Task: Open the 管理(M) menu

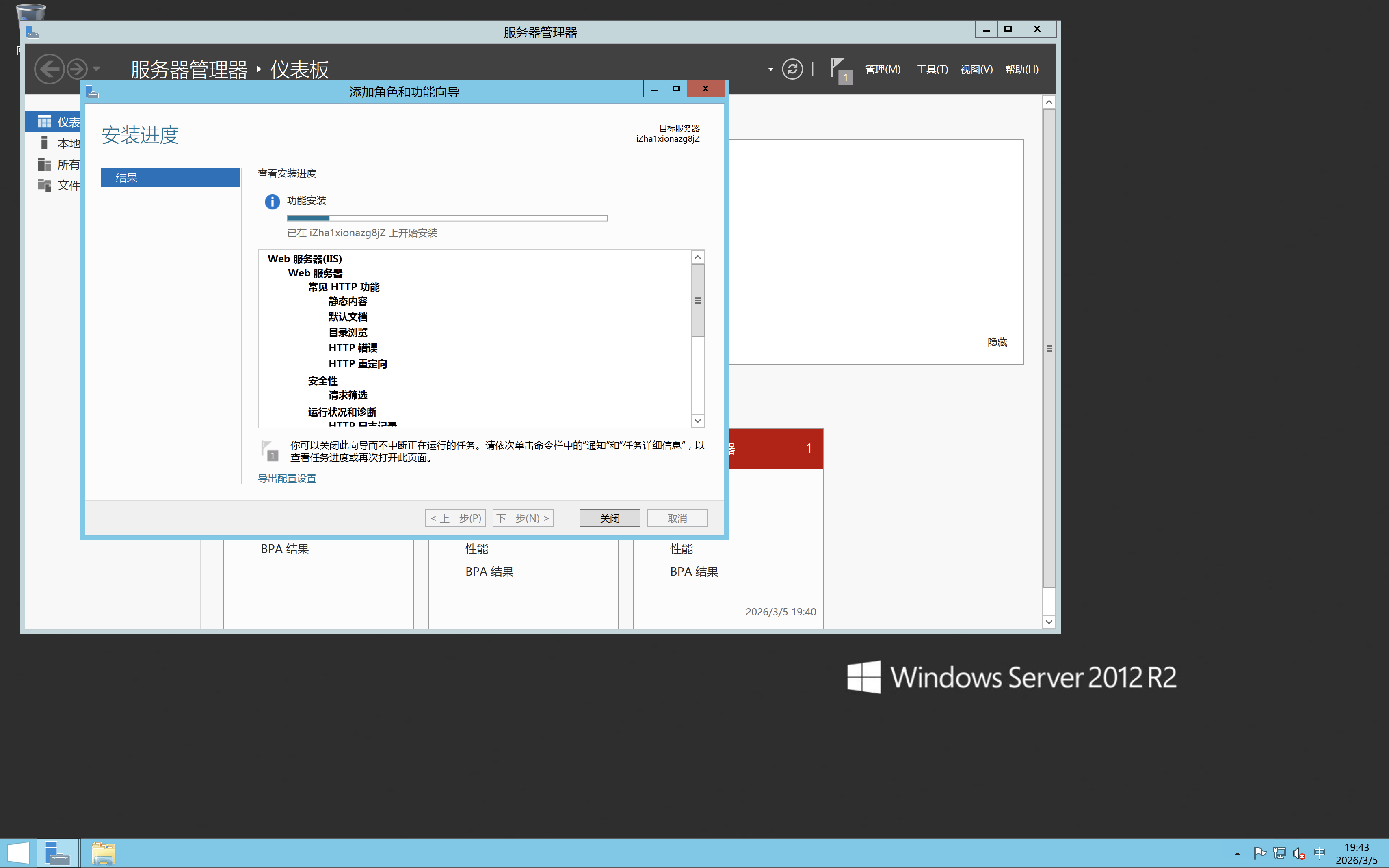Action: tap(882, 69)
